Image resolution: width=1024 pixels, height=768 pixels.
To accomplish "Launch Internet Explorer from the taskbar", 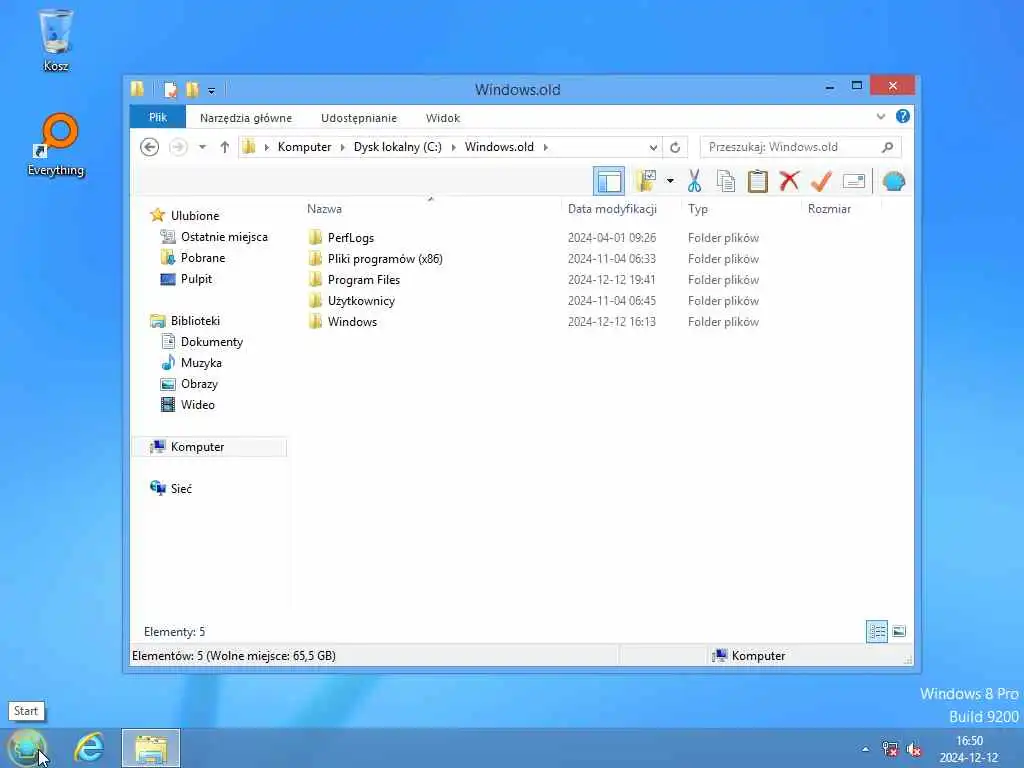I will coord(88,748).
